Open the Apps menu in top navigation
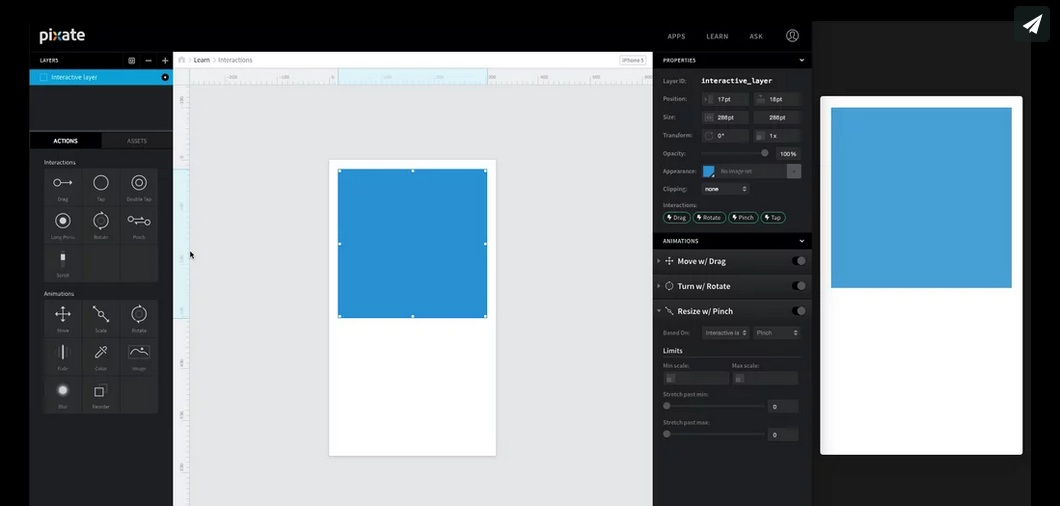Image resolution: width=1060 pixels, height=506 pixels. (676, 37)
